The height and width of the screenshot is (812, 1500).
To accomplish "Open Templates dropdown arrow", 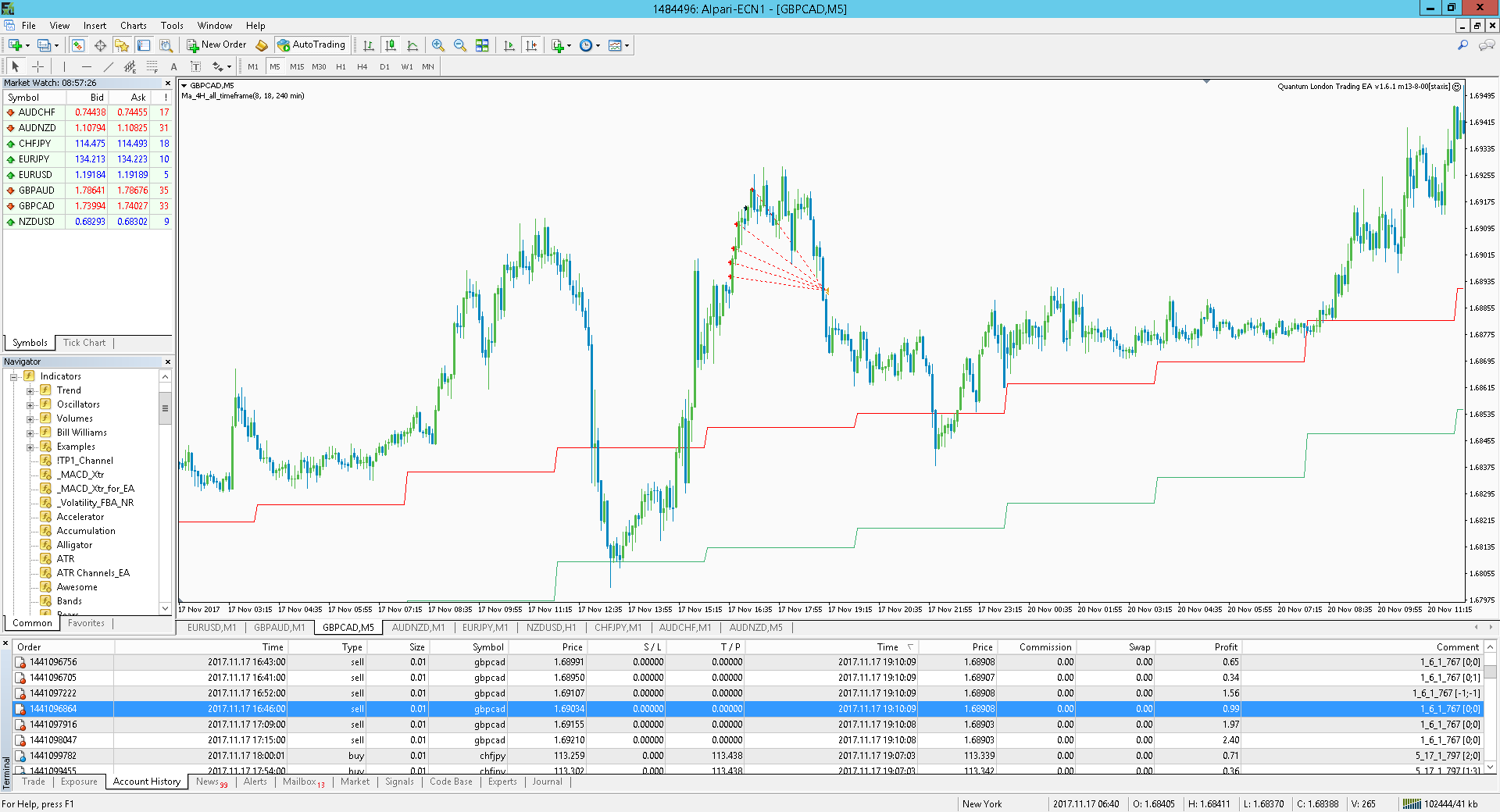I will (x=627, y=45).
